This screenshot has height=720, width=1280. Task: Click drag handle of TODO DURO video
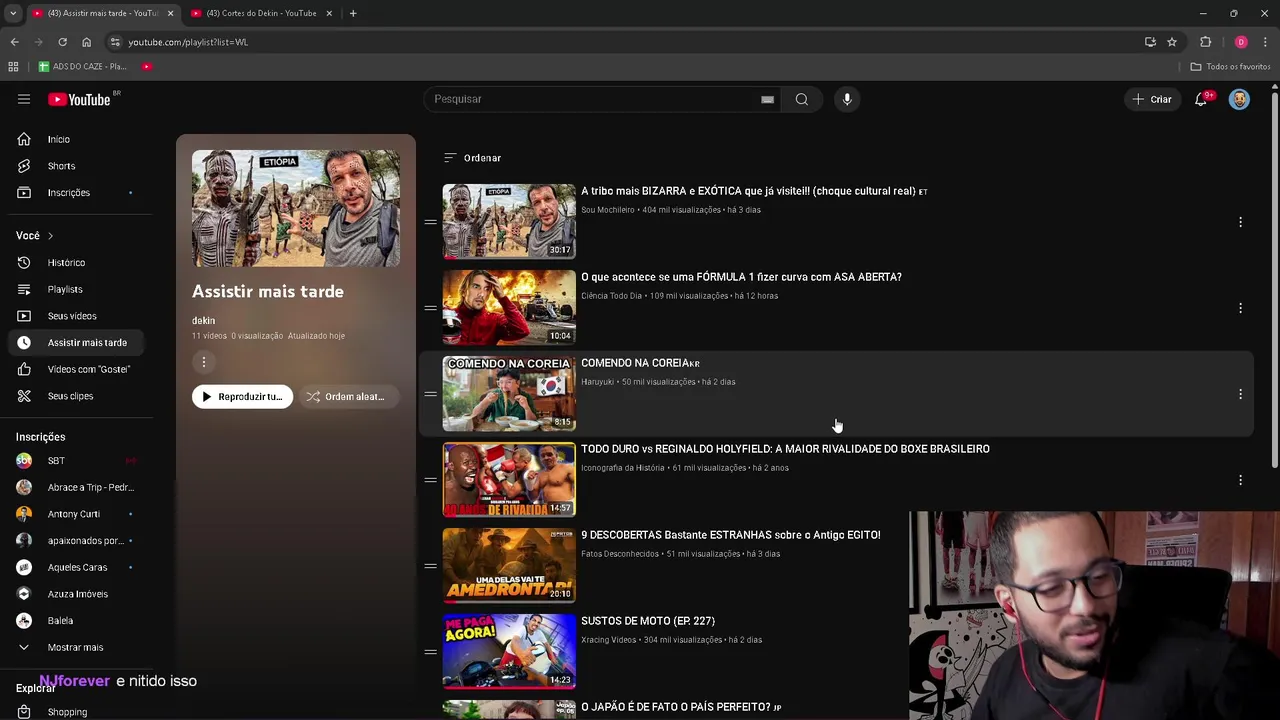[430, 480]
